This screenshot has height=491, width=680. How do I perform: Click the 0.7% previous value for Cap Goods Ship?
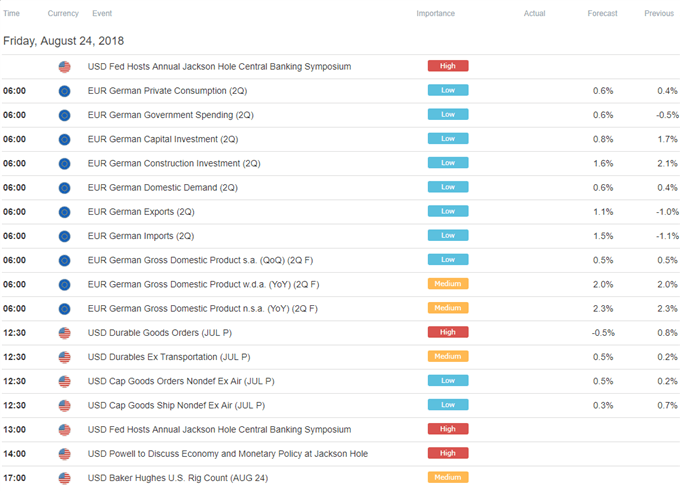[x=667, y=406]
